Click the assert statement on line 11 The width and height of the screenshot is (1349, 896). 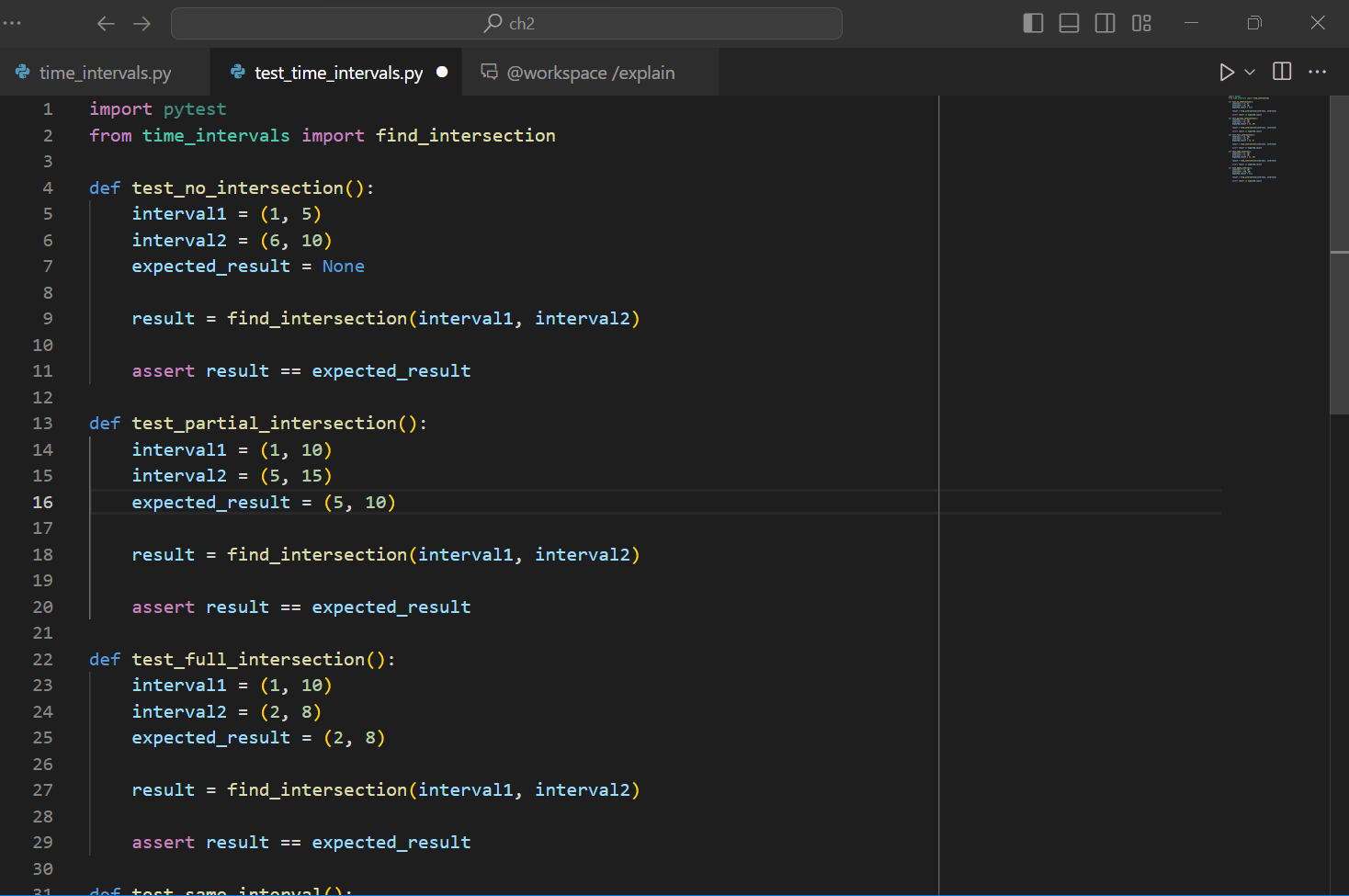point(301,371)
